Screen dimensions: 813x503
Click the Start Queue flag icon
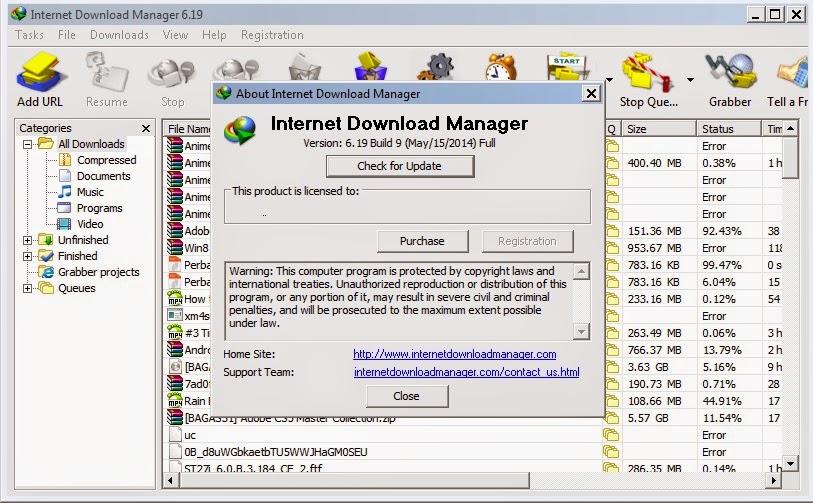click(568, 66)
